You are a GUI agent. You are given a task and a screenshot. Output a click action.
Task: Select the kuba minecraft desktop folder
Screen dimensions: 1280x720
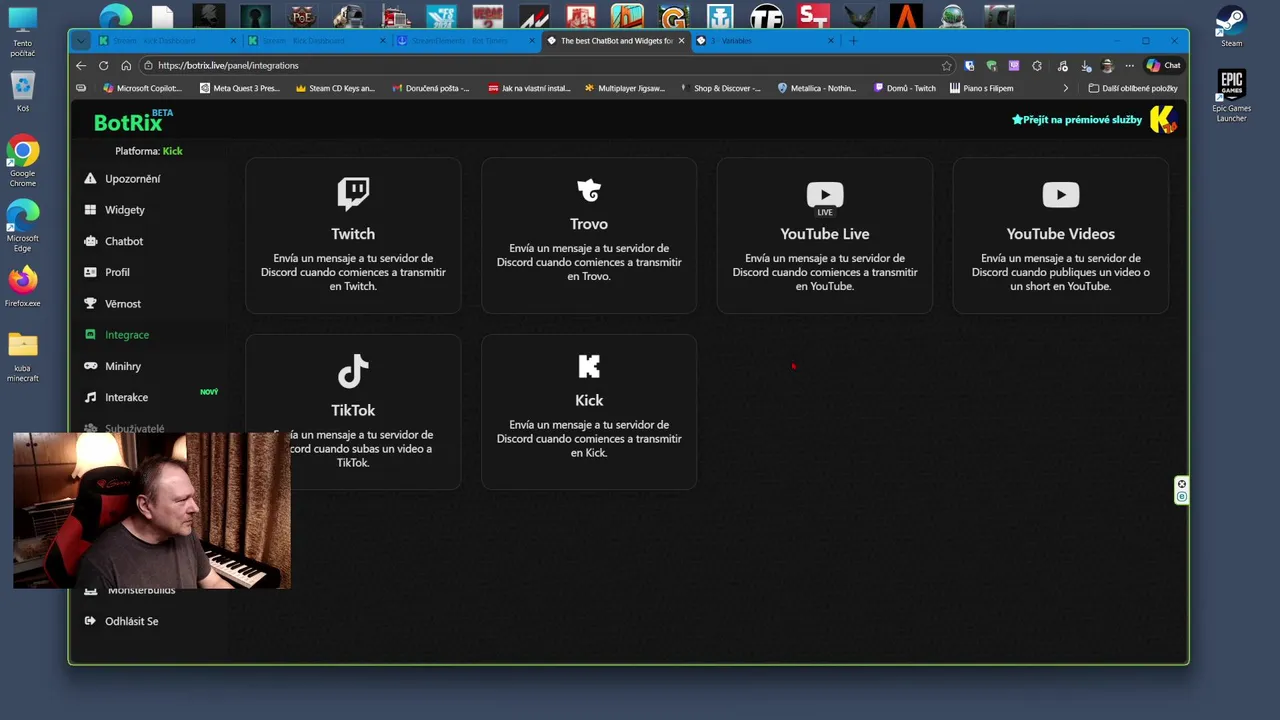[x=22, y=357]
